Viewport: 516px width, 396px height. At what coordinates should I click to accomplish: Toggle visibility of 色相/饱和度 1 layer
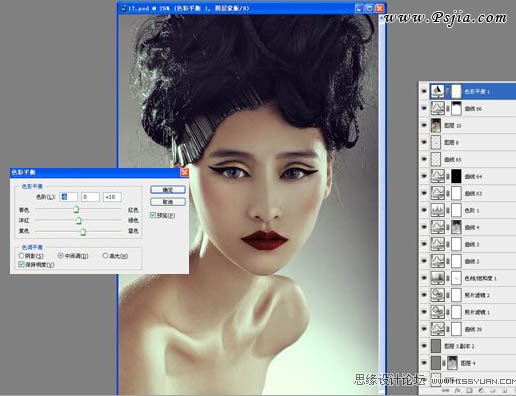(424, 278)
